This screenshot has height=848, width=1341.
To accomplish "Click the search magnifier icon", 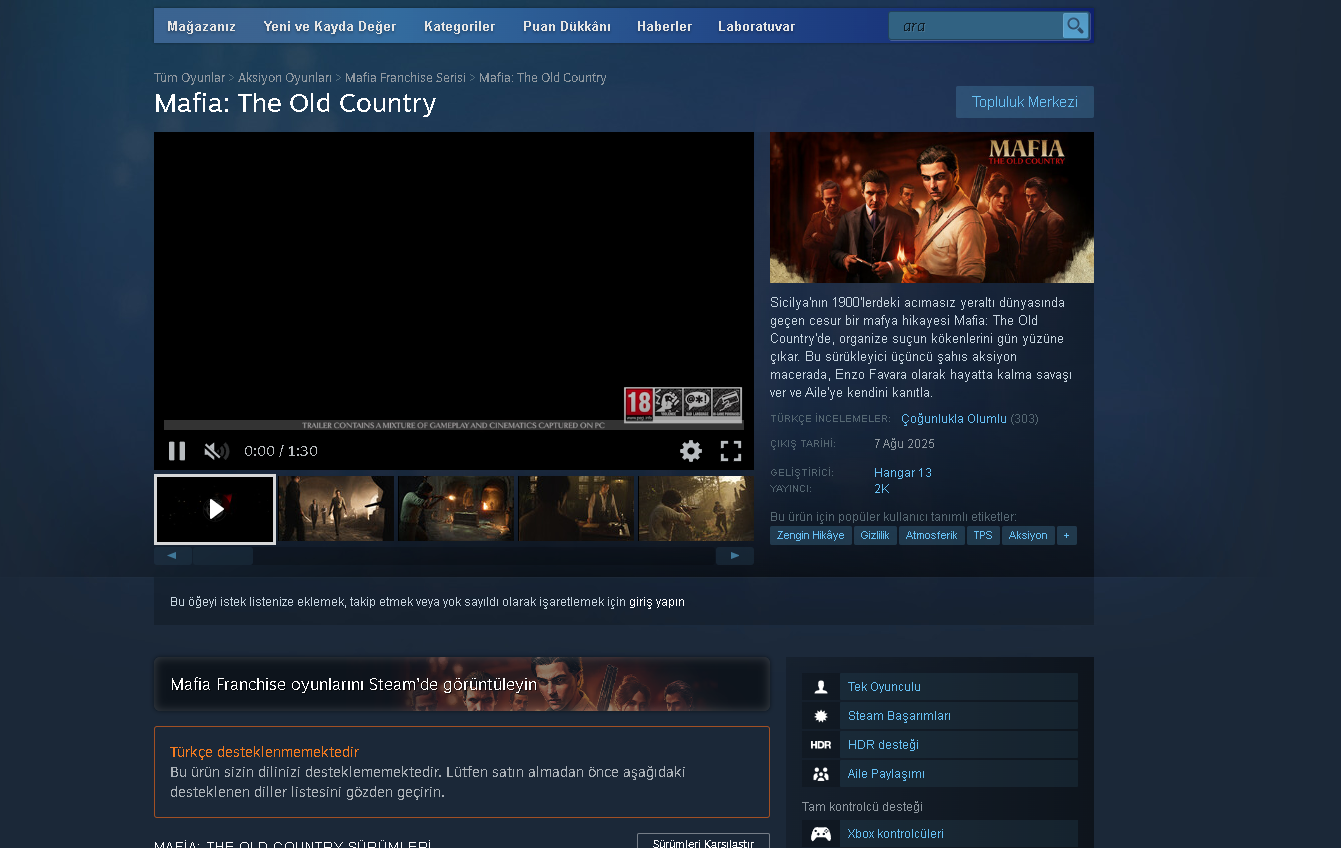I will pos(1075,26).
